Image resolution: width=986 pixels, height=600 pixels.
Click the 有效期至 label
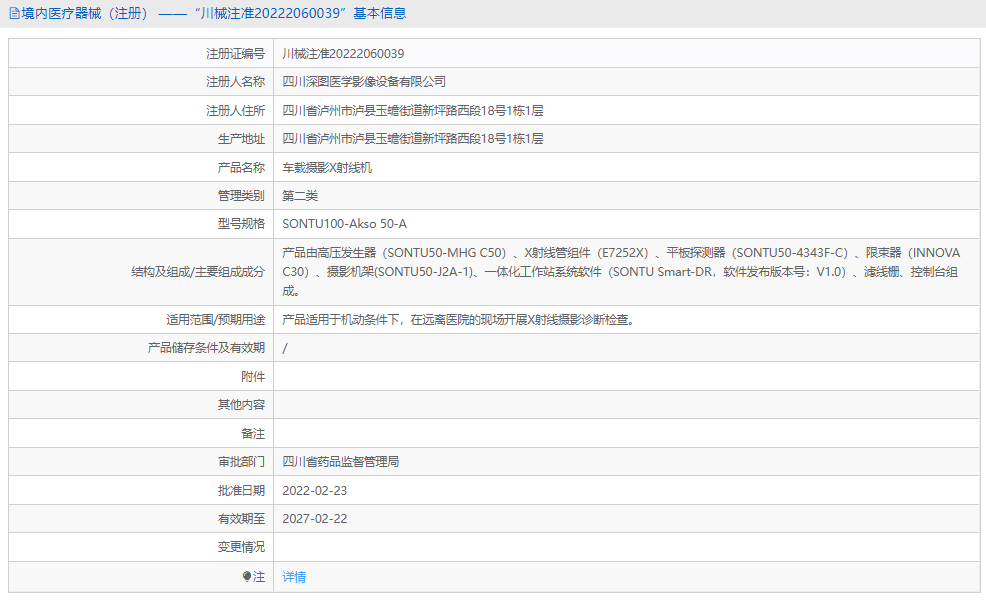point(241,519)
